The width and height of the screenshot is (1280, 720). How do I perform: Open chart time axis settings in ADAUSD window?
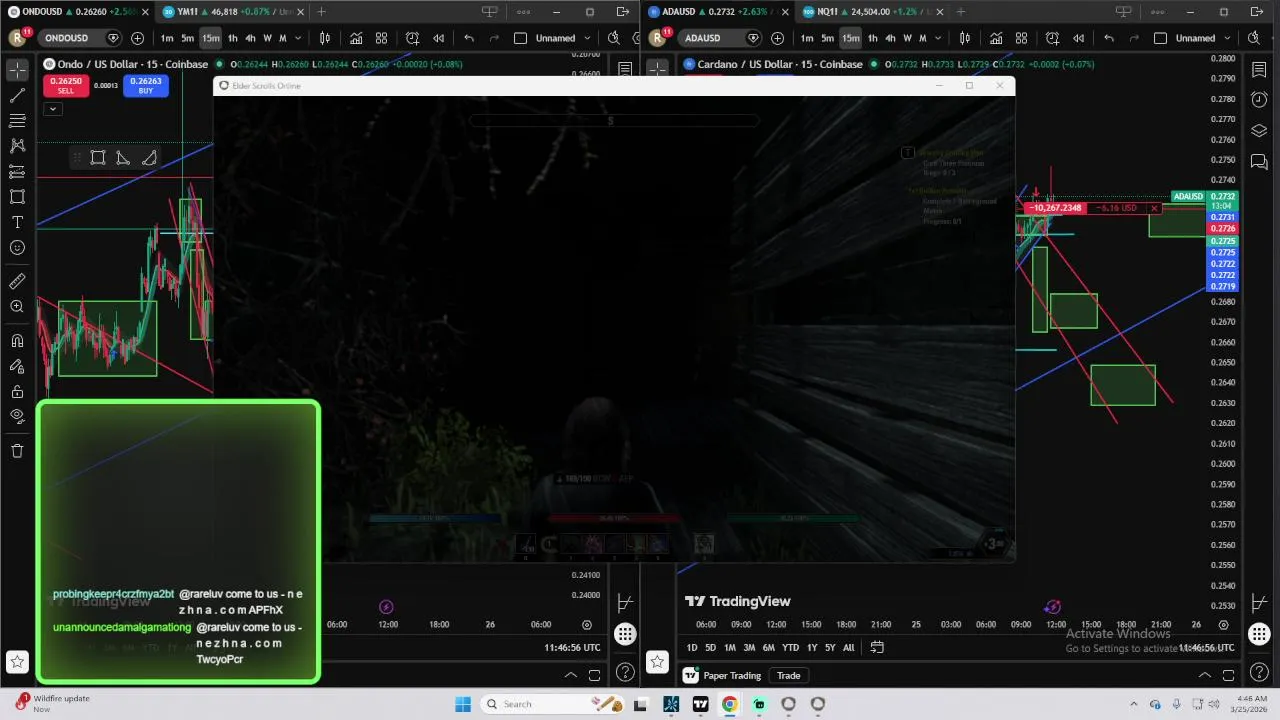(x=1223, y=625)
